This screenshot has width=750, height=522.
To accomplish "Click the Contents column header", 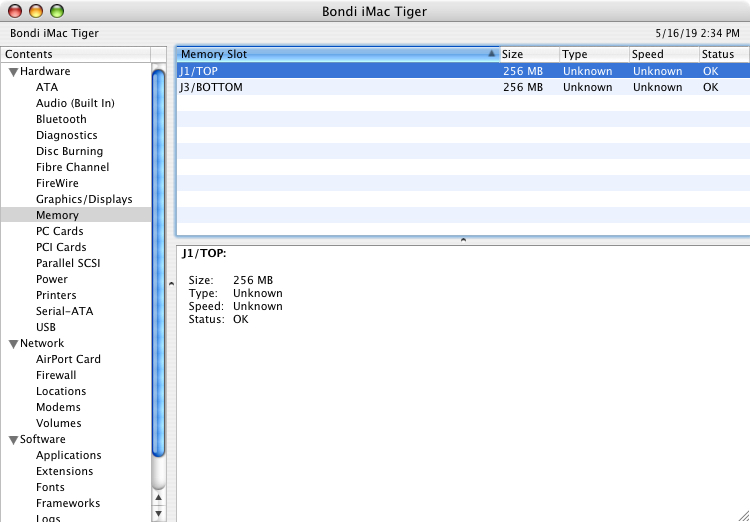I will pos(76,55).
